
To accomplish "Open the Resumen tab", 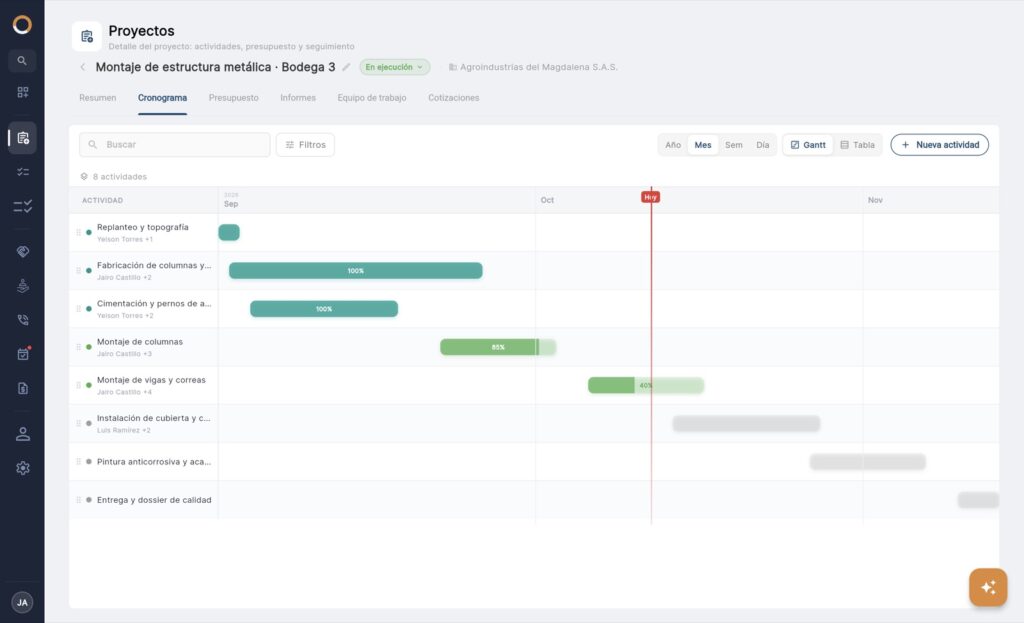I will pyautogui.click(x=97, y=97).
